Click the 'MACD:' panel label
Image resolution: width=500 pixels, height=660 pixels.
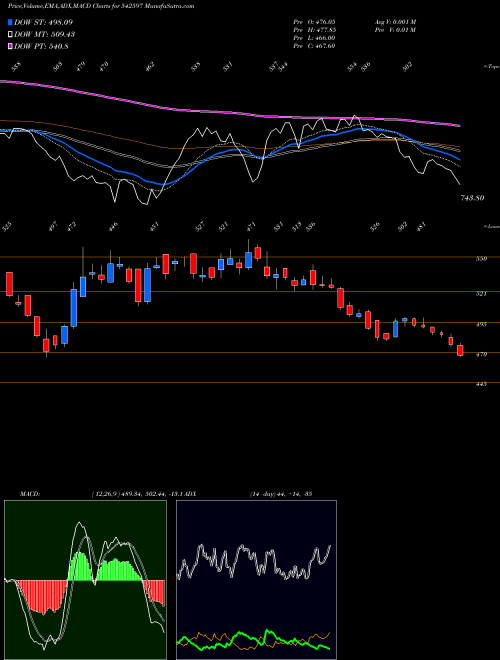[x=30, y=494]
